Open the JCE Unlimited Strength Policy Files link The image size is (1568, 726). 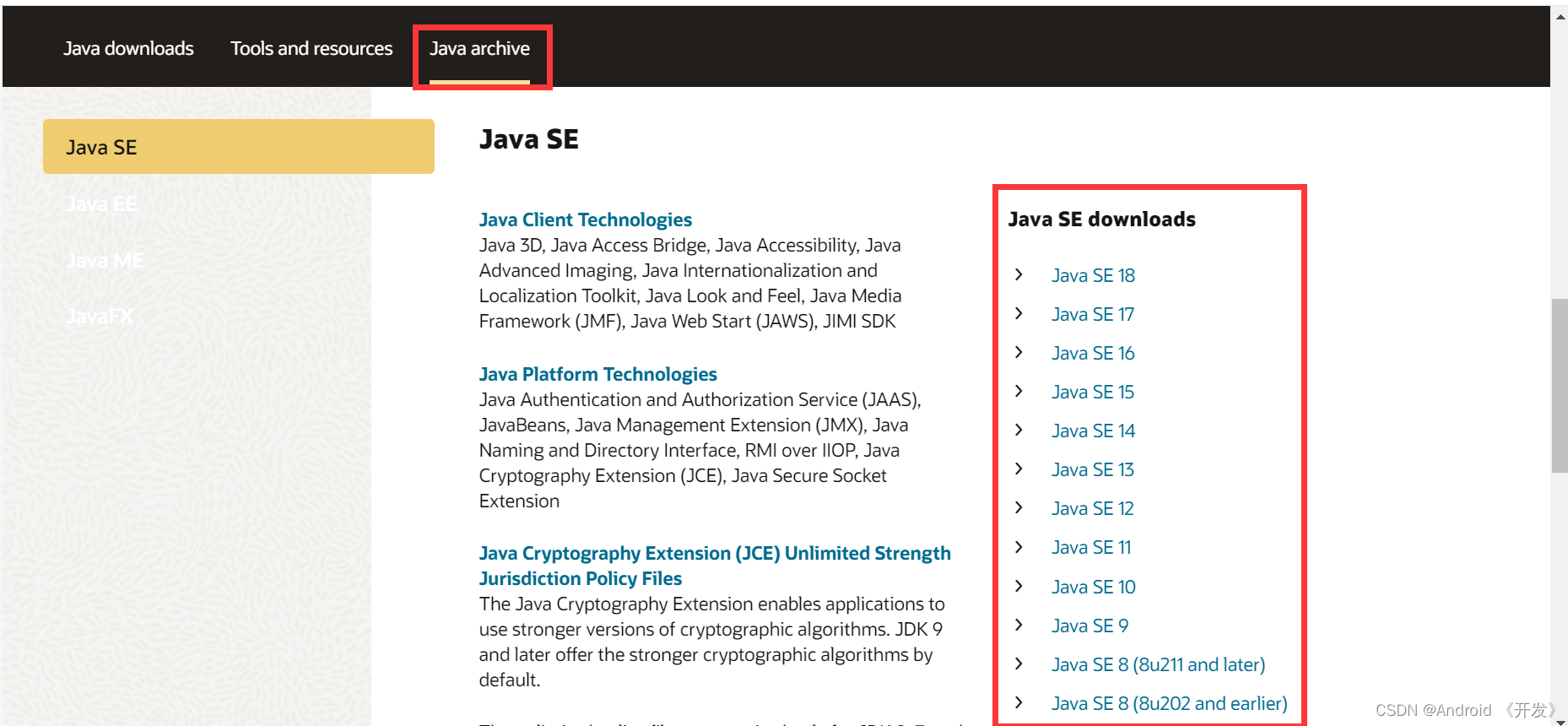pyautogui.click(x=715, y=566)
